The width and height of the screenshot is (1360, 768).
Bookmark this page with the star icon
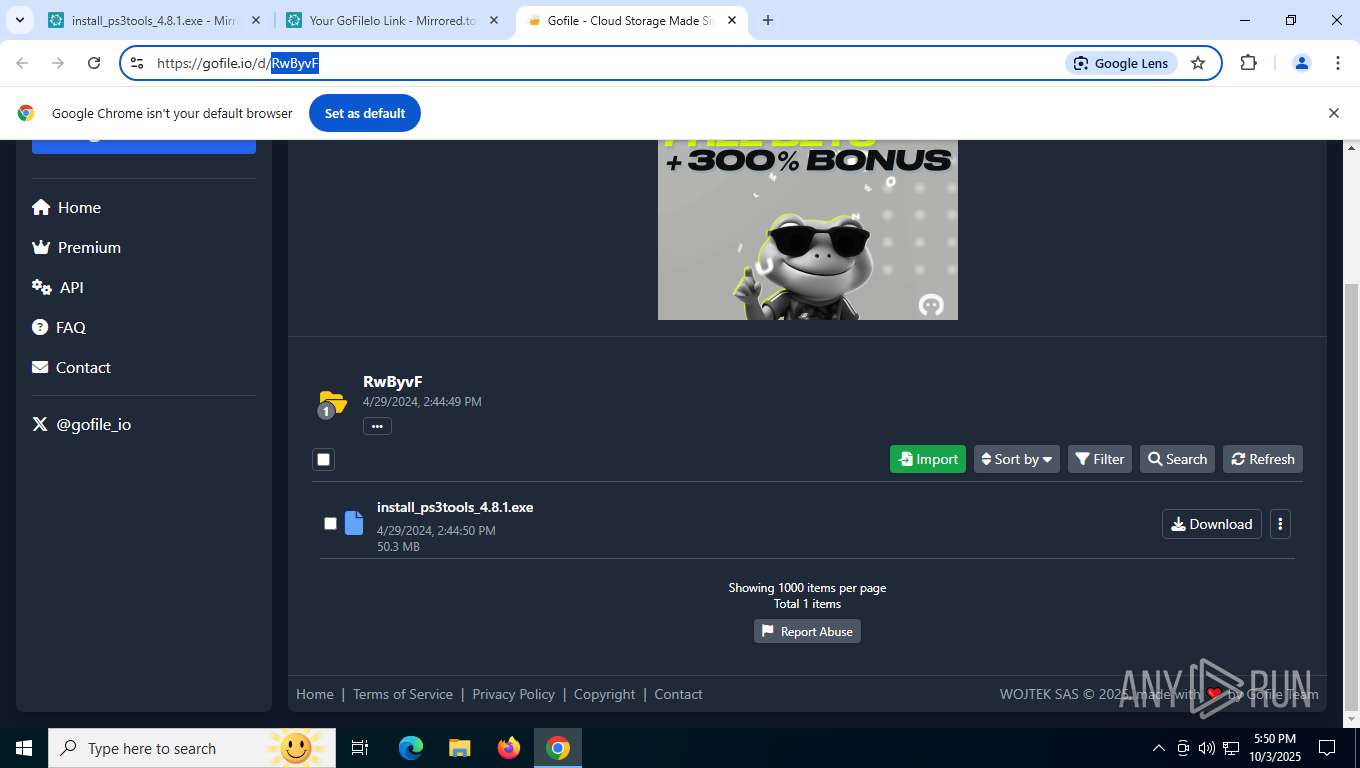point(1198,63)
